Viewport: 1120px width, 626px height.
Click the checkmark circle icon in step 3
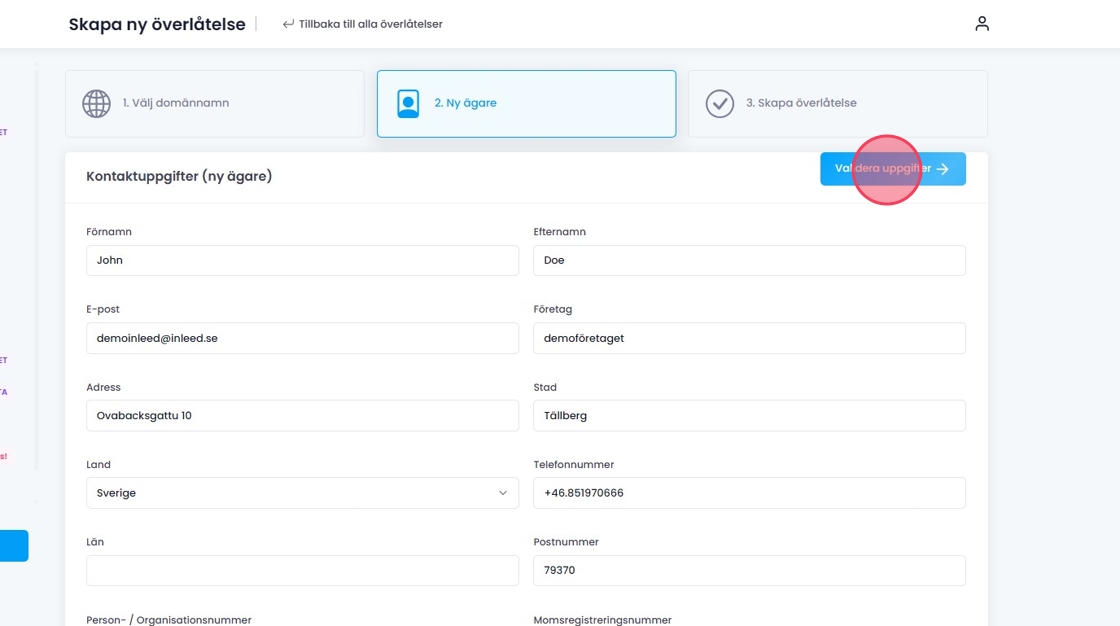(719, 104)
